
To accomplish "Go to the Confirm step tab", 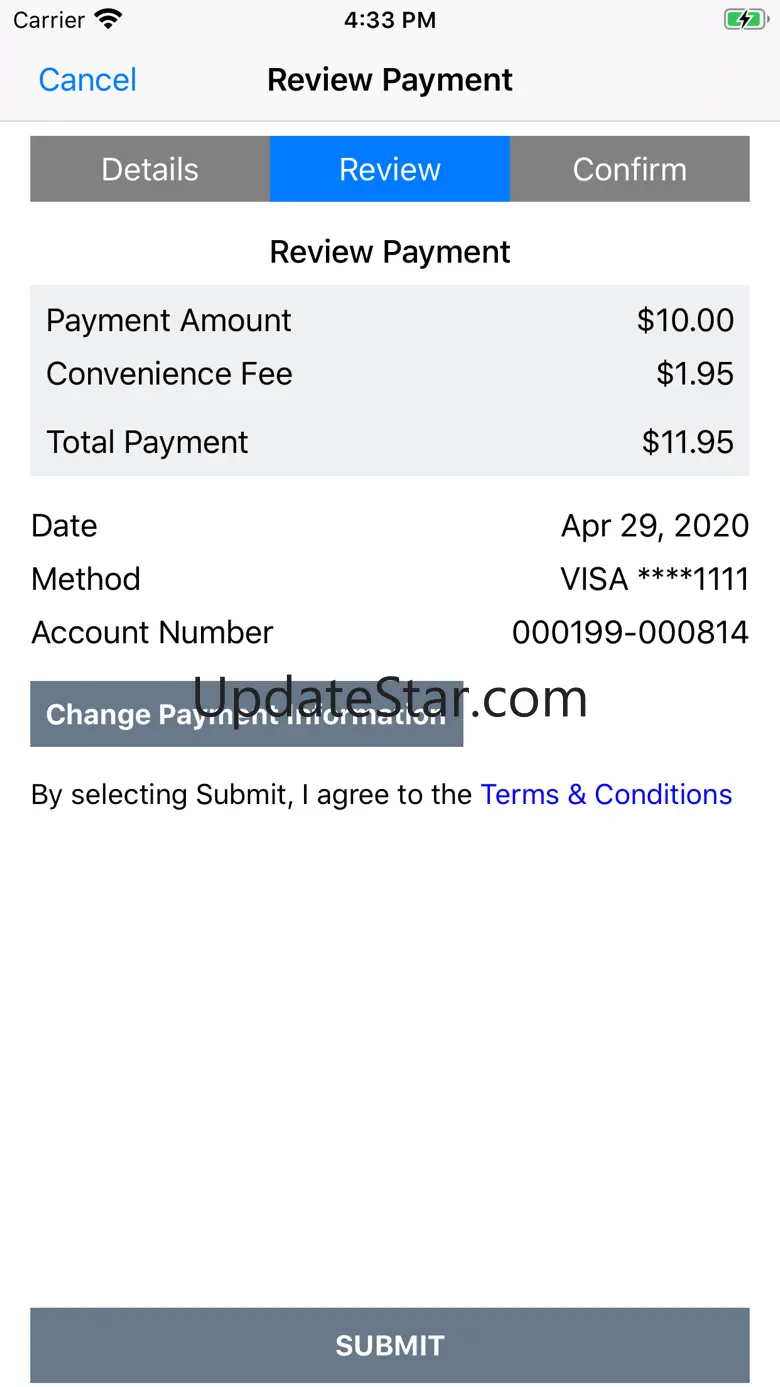I will tap(630, 169).
